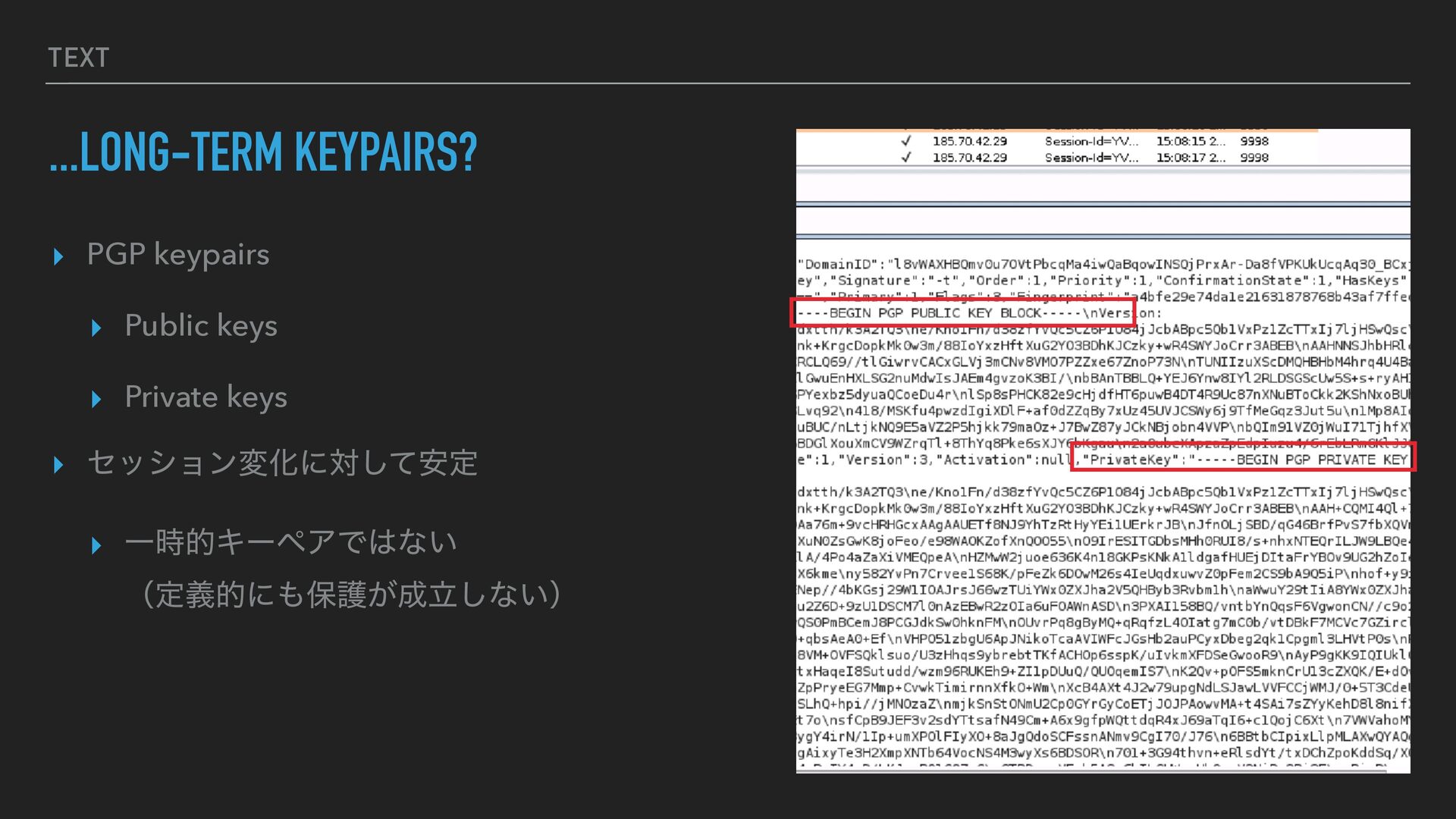Click the セッション変化に対して安定 bullet text

282,463
